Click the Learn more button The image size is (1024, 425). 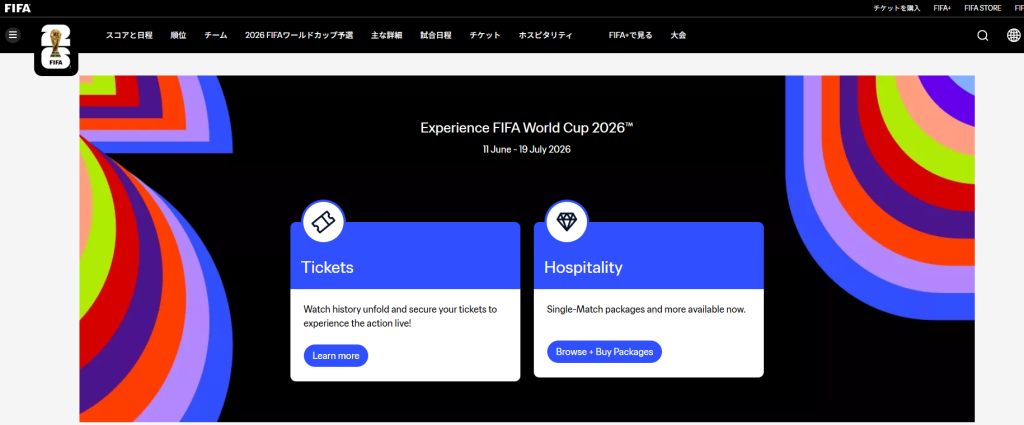[x=336, y=355]
